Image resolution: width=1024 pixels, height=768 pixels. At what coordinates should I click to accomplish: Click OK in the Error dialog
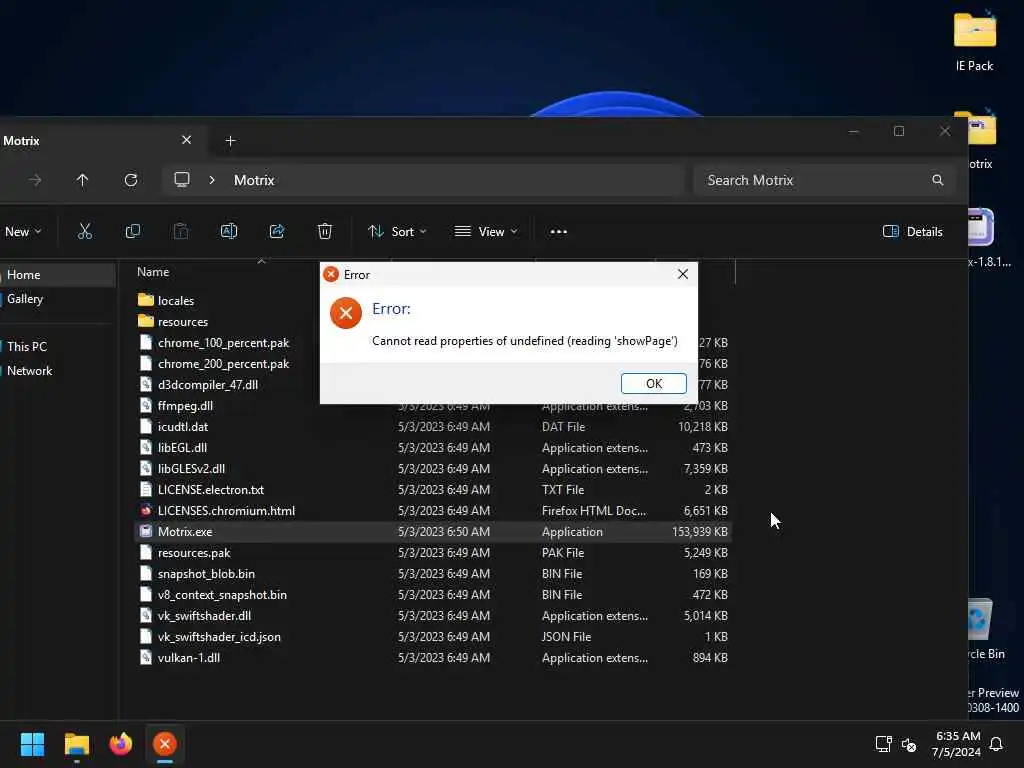click(653, 383)
